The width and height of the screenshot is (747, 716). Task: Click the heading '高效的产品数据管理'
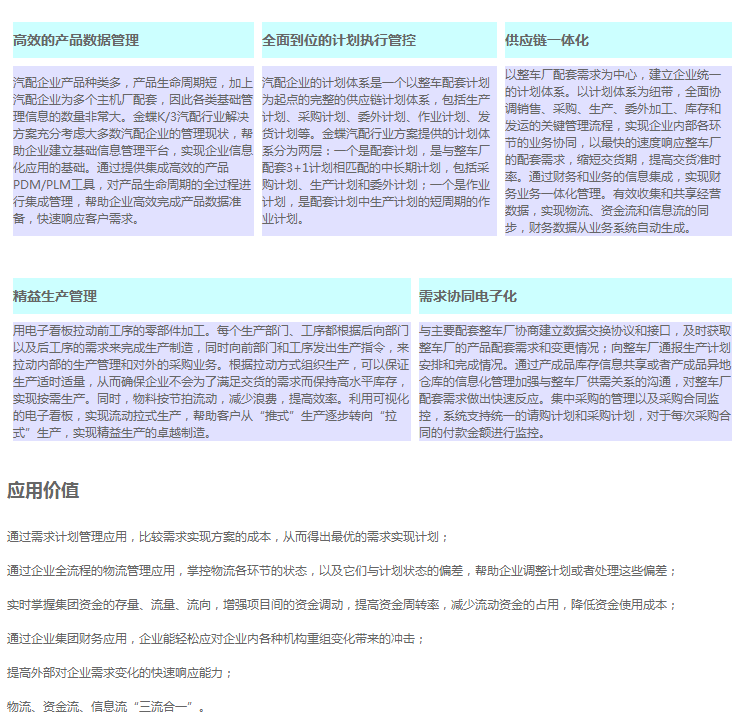pos(76,40)
